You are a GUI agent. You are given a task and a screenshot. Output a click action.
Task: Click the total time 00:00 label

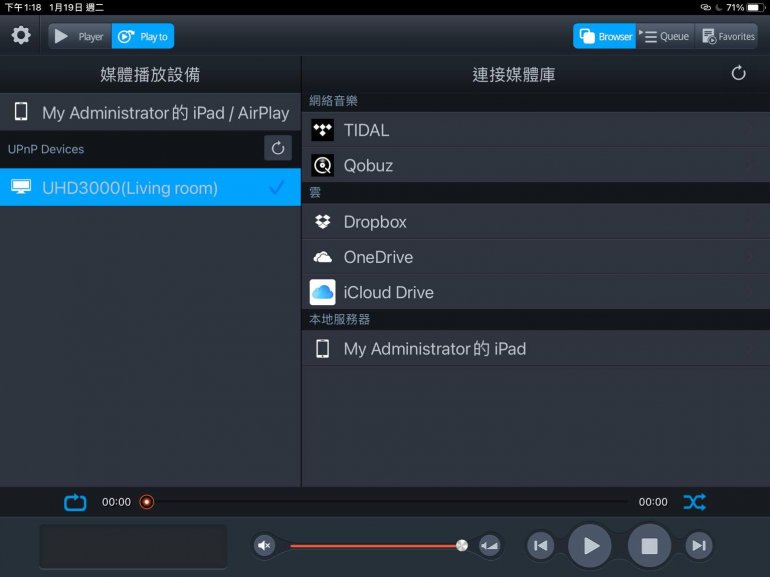(x=653, y=502)
